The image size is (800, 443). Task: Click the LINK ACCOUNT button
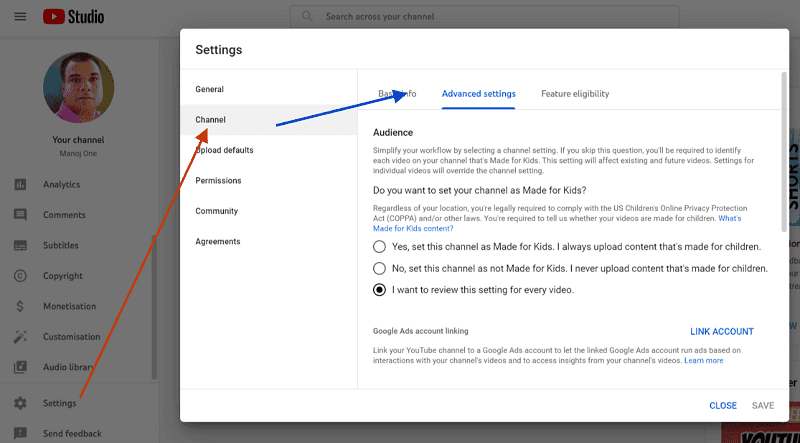click(x=721, y=332)
